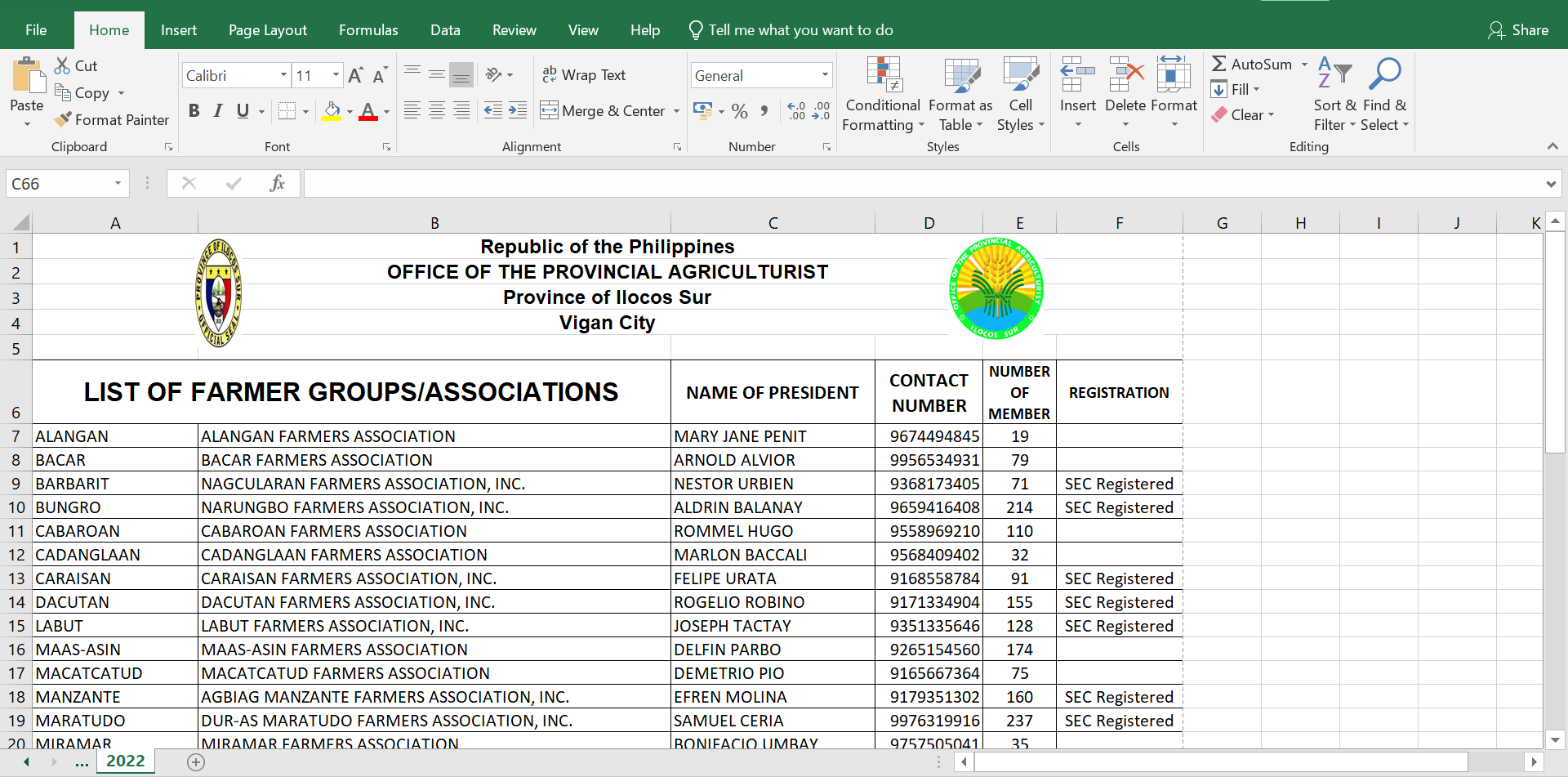Open the Font dialog launcher
This screenshot has height=777, width=1568.
(386, 147)
